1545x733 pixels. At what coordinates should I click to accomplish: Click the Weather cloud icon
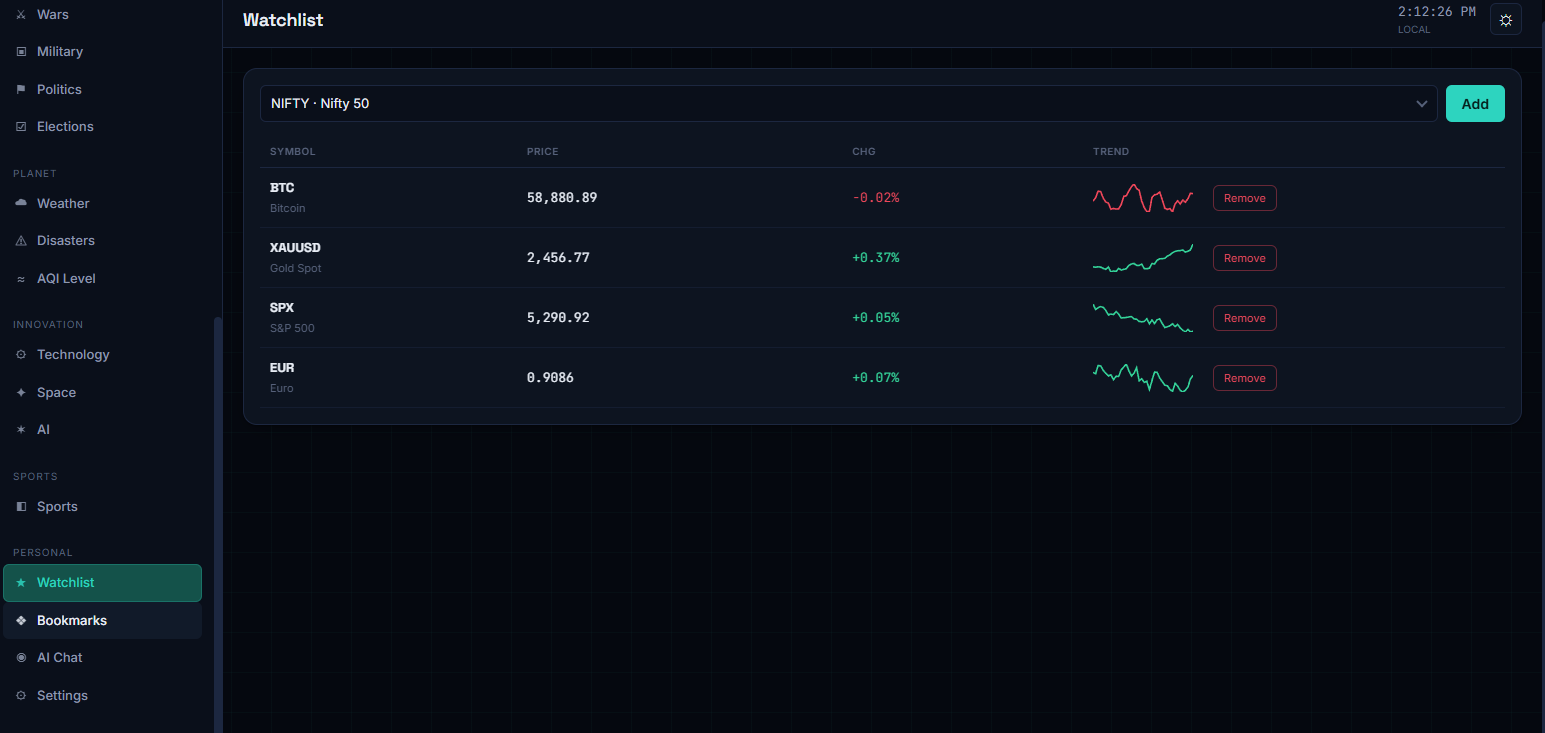pyautogui.click(x=21, y=204)
